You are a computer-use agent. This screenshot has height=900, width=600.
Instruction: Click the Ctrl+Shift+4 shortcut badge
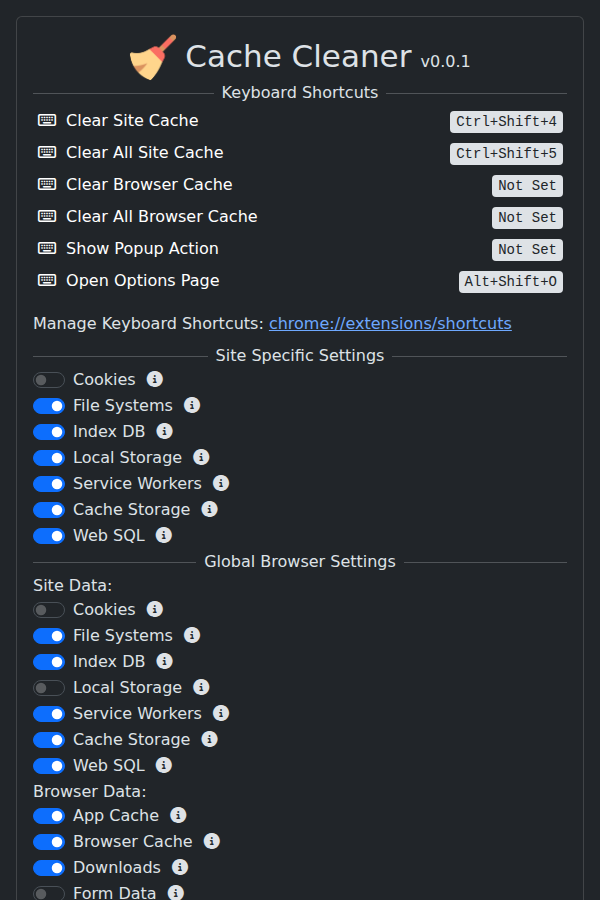pos(506,121)
